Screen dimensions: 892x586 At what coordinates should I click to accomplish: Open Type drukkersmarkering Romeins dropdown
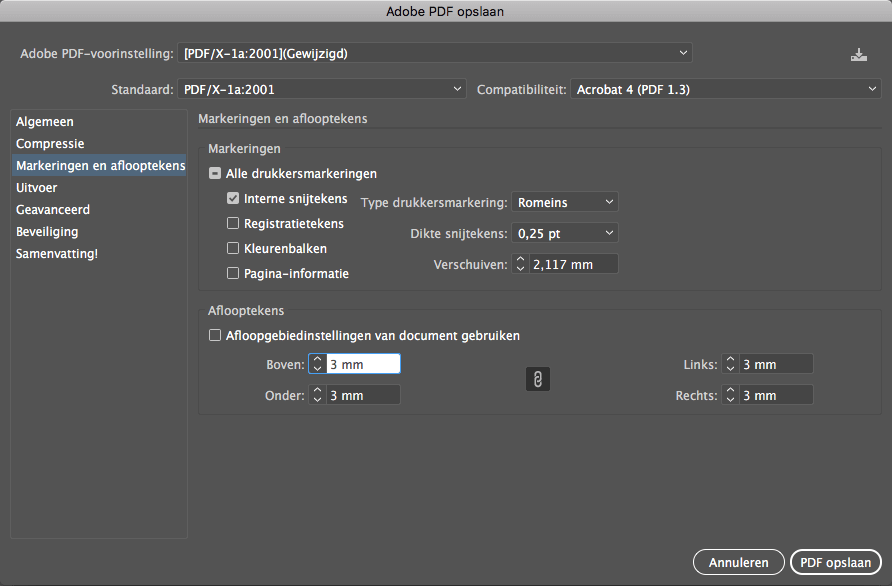point(565,202)
